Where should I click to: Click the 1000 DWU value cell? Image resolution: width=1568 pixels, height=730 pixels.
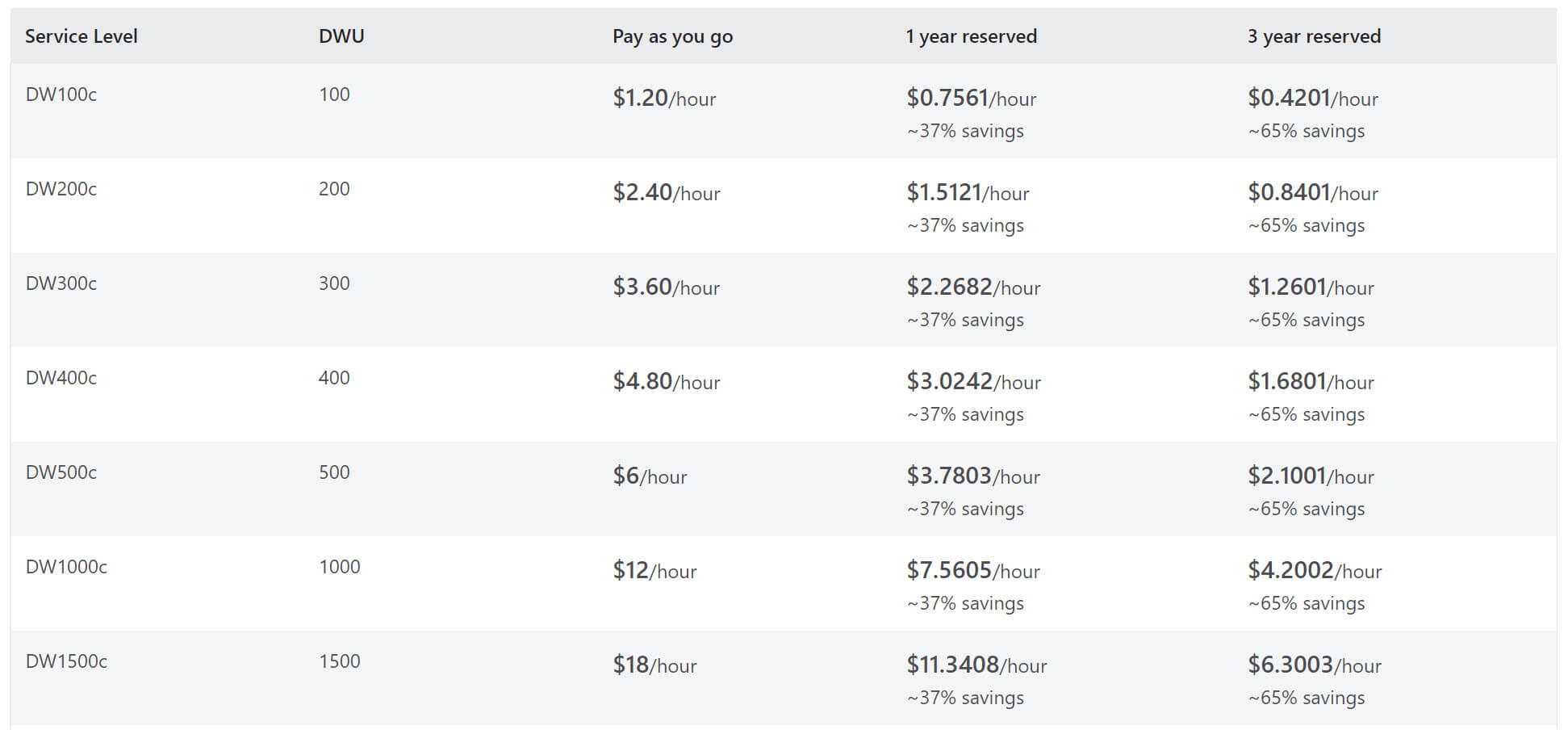340,567
